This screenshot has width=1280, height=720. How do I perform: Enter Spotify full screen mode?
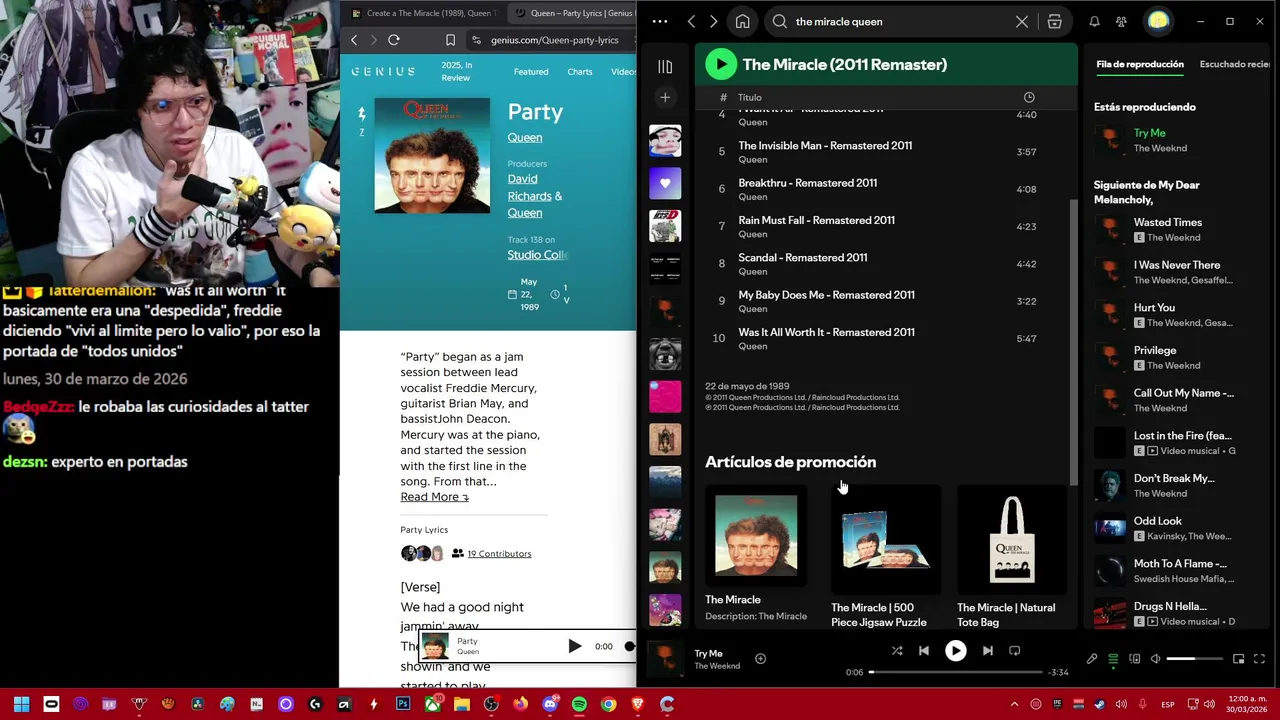pyautogui.click(x=1259, y=659)
